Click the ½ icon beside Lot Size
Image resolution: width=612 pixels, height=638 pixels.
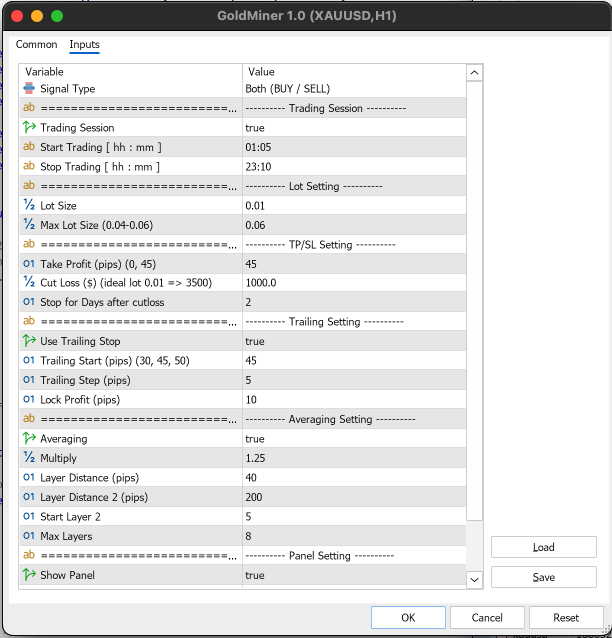[x=29, y=205]
